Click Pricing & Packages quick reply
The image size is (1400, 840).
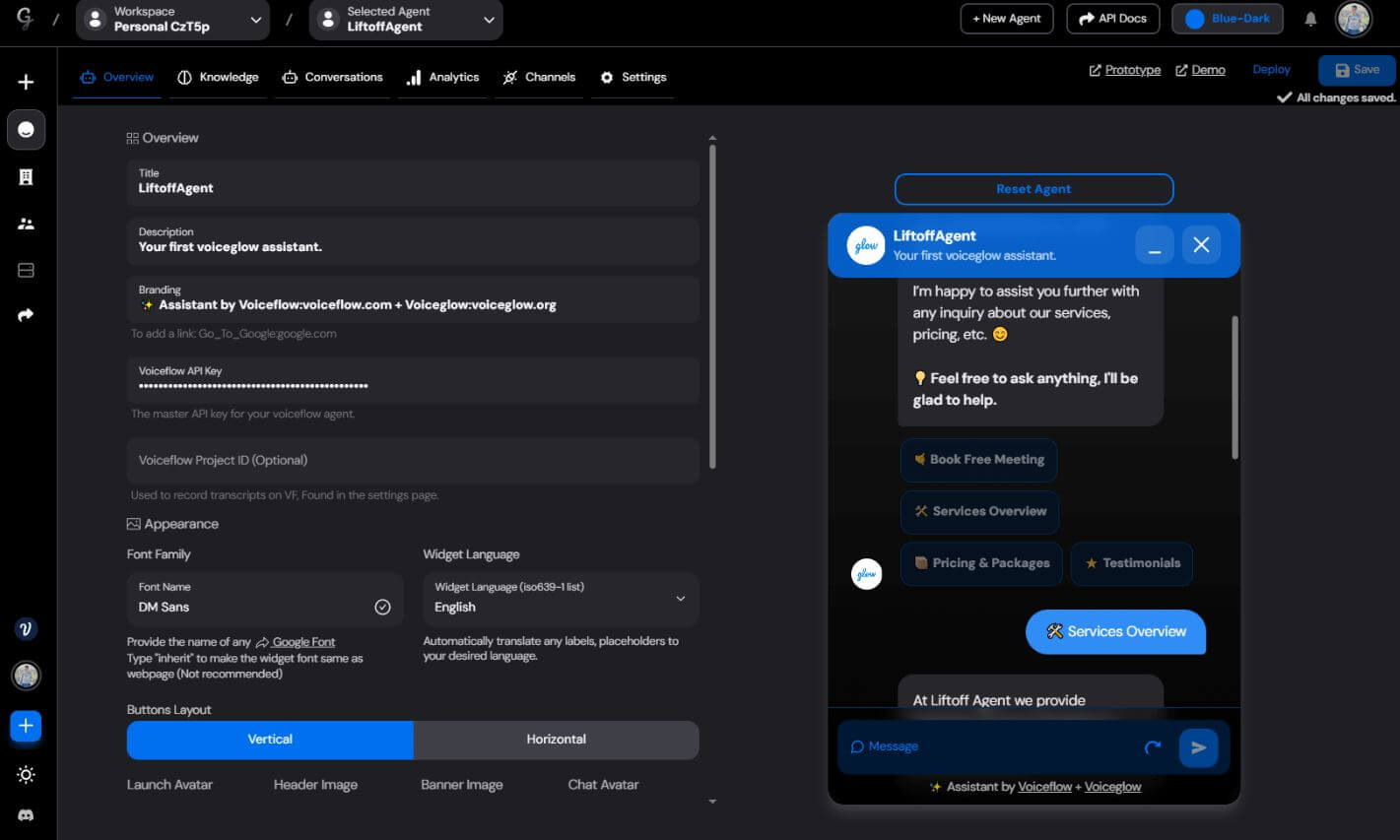[x=981, y=563]
